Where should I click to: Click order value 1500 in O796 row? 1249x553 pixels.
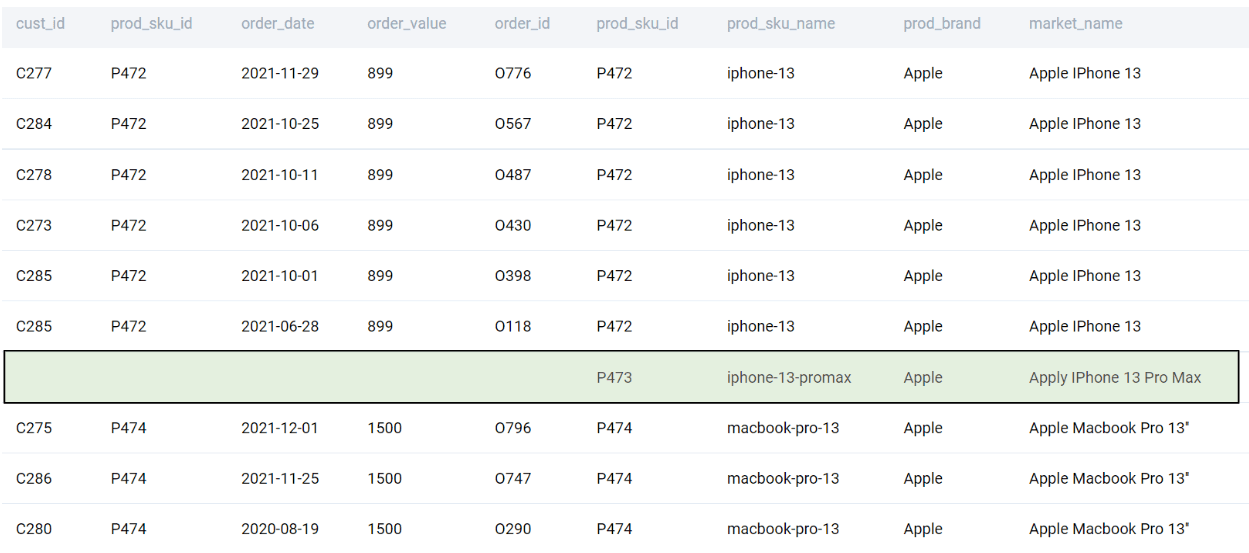pyautogui.click(x=384, y=428)
